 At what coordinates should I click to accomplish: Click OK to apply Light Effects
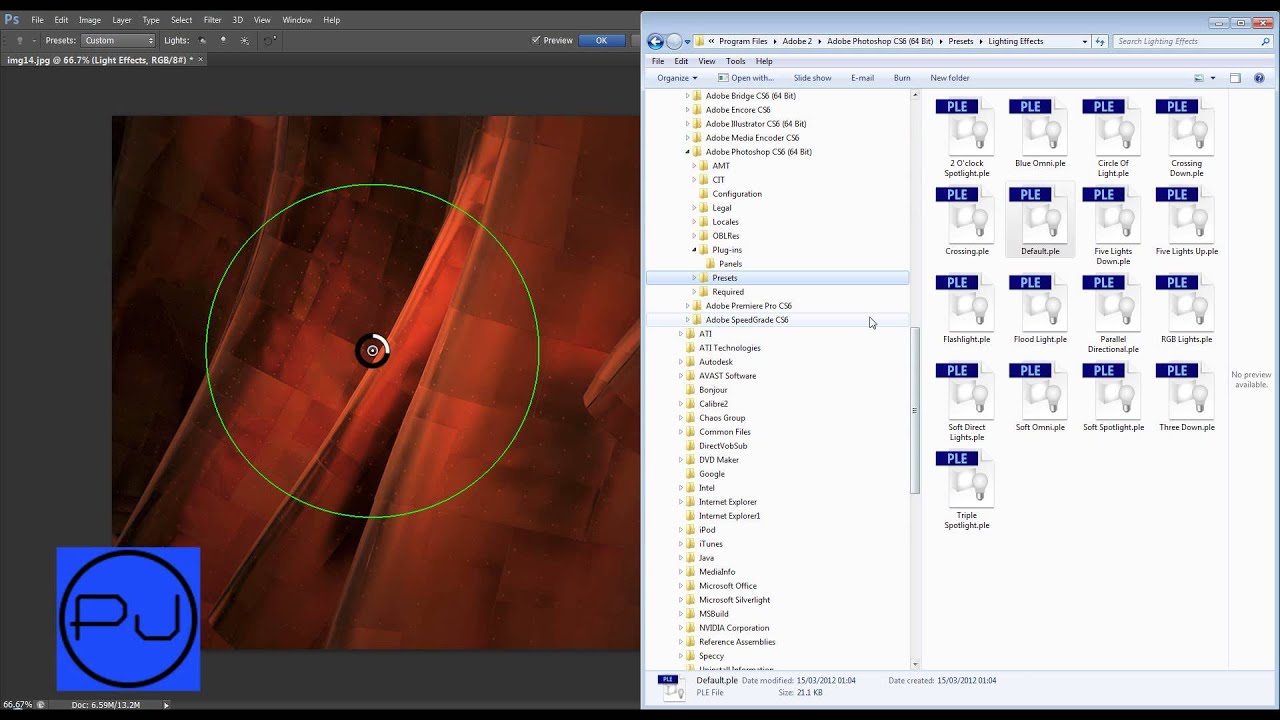(601, 40)
